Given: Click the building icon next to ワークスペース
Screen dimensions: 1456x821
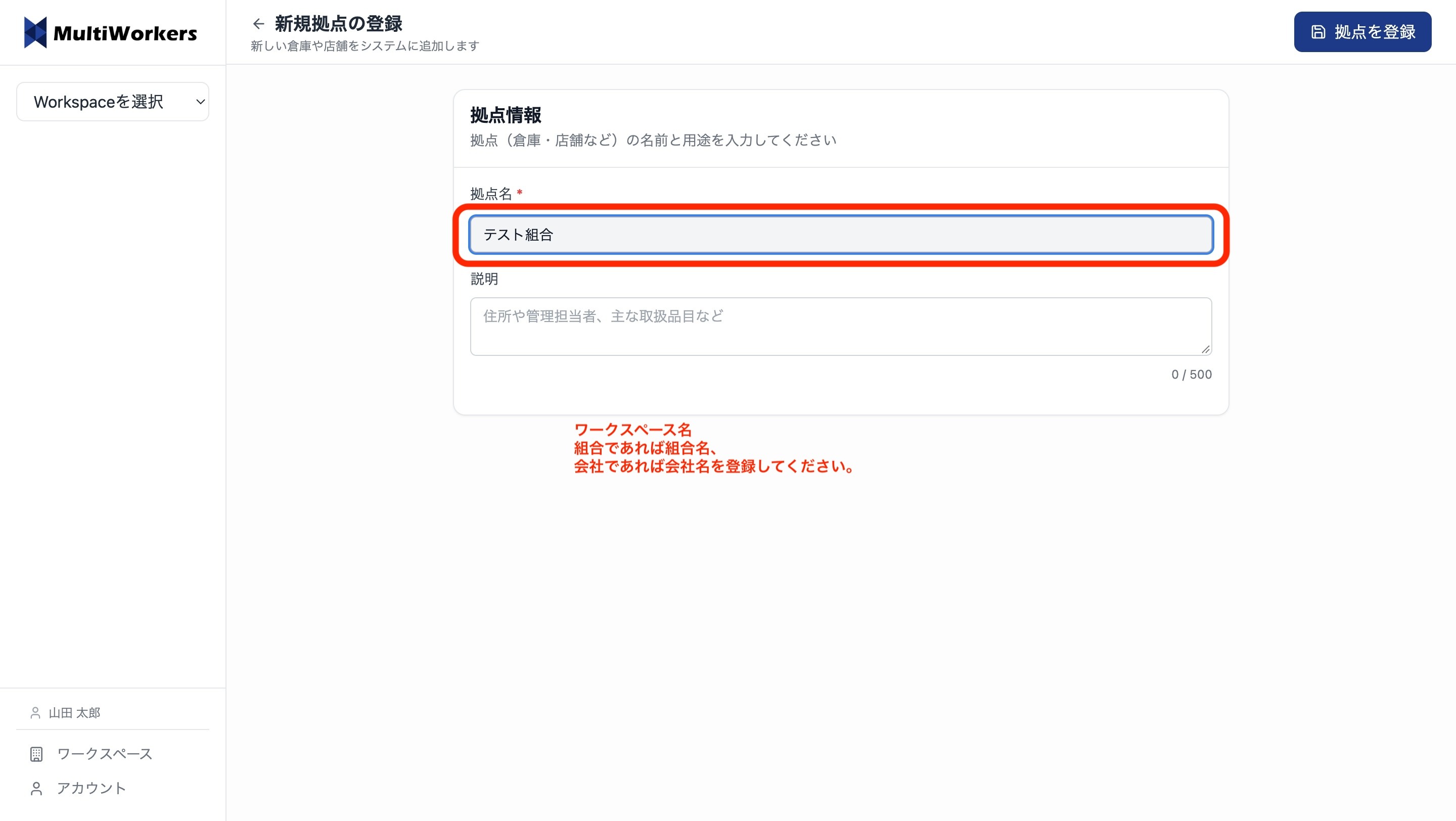Looking at the screenshot, I should (36, 754).
